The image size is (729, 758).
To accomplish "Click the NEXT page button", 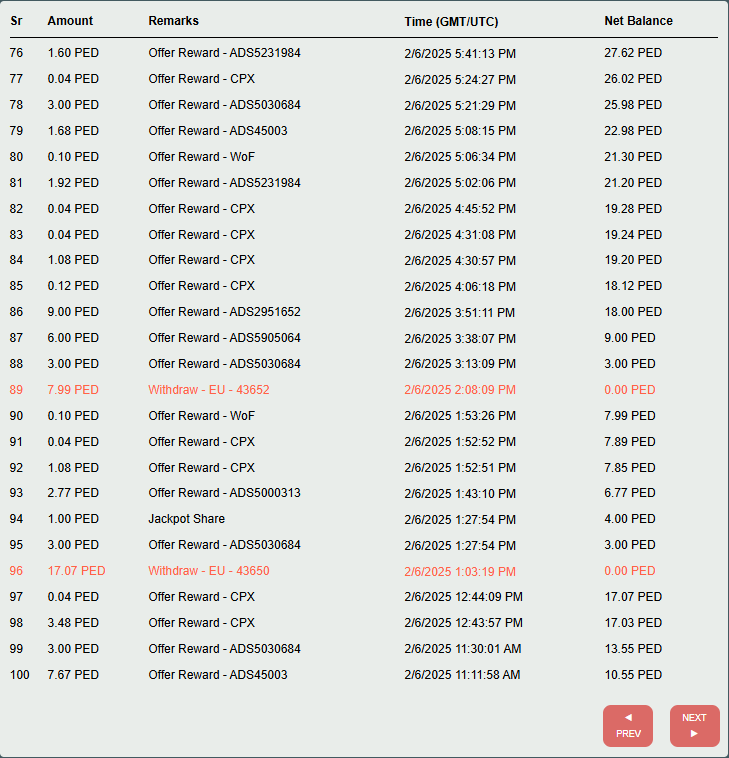I will [x=694, y=726].
